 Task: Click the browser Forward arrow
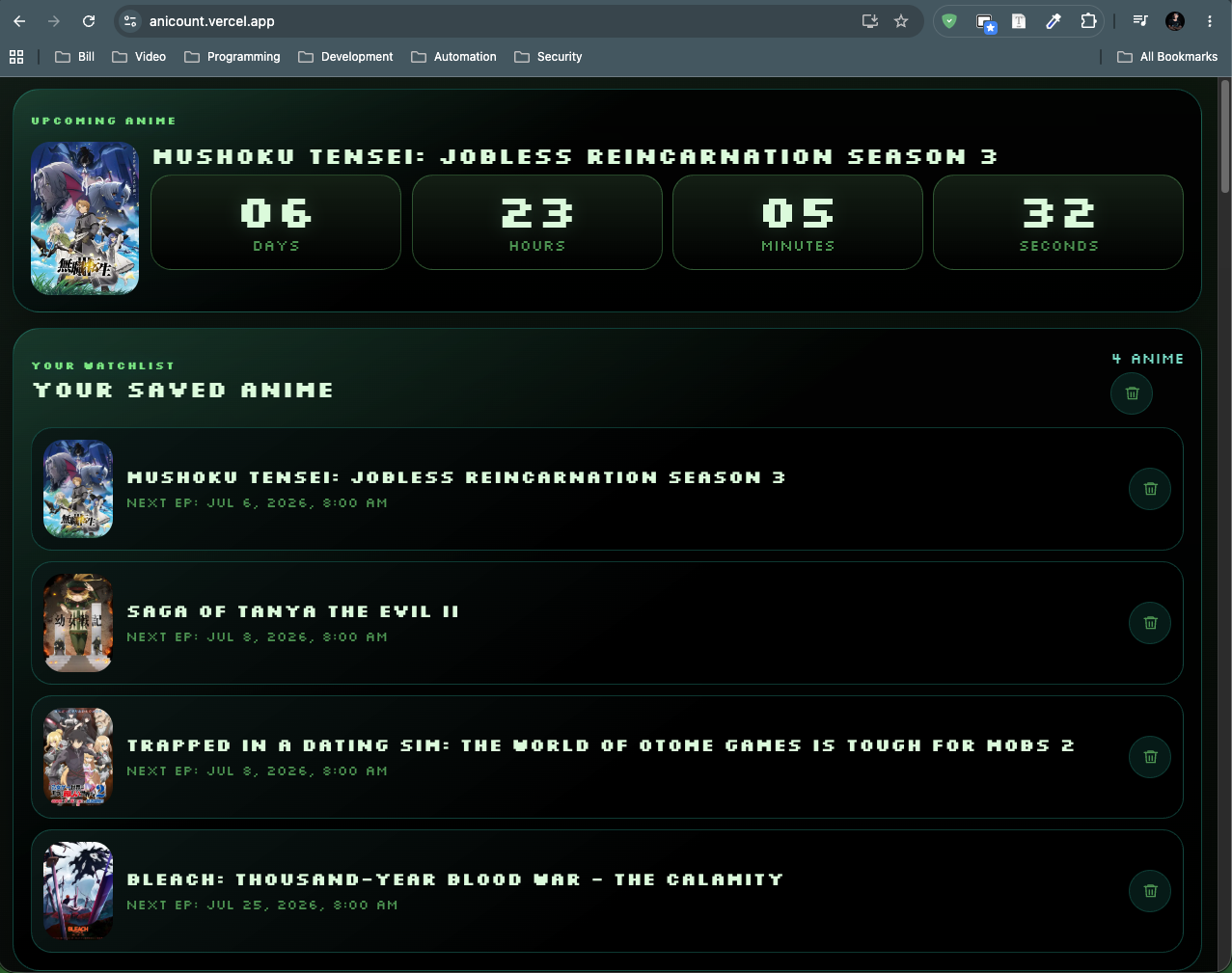pos(54,21)
